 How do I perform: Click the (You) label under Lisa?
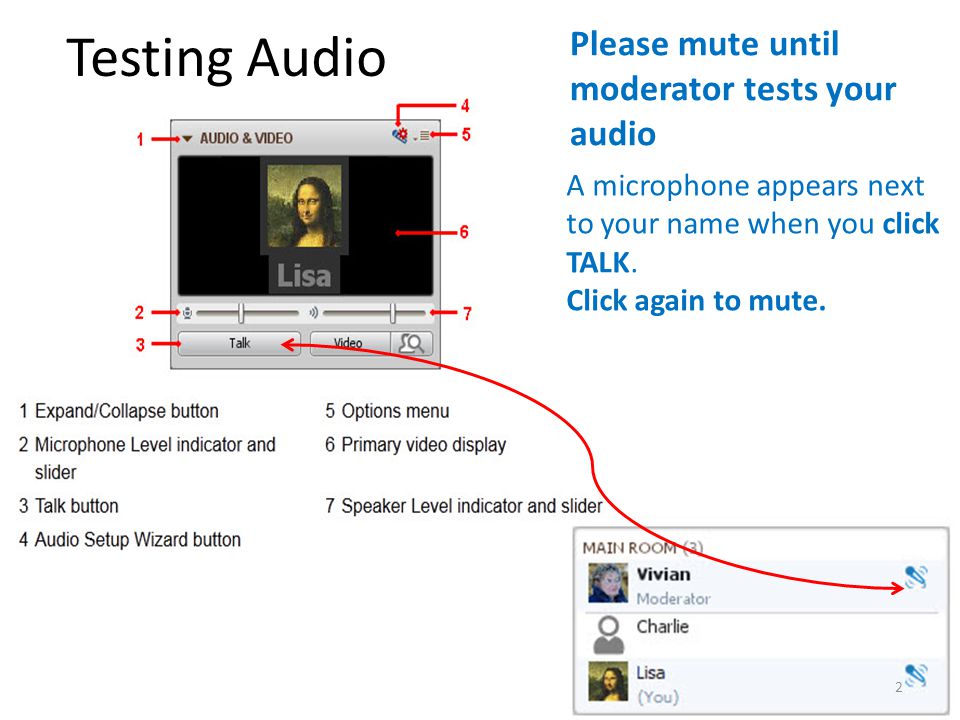pyautogui.click(x=658, y=697)
